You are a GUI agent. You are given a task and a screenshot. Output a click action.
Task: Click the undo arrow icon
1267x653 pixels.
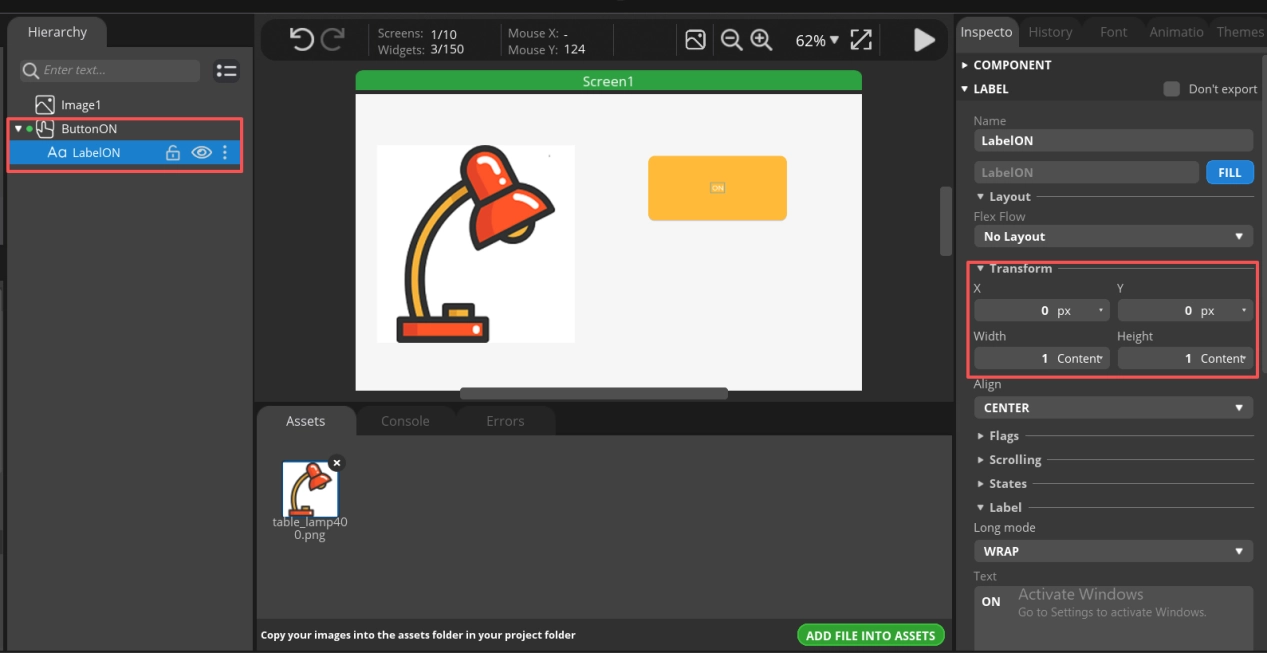[301, 40]
